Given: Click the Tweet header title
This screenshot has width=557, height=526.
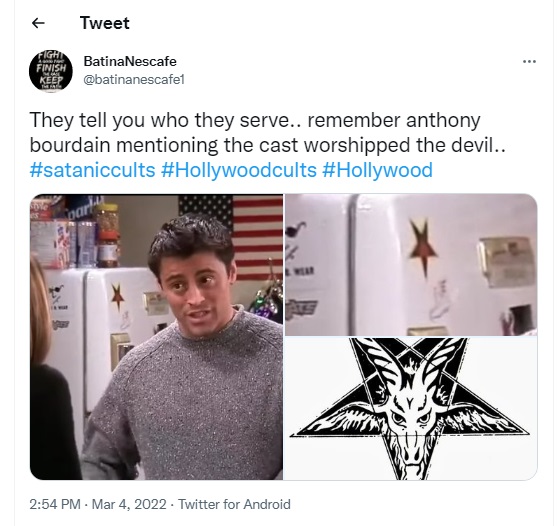Looking at the screenshot, I should (105, 23).
